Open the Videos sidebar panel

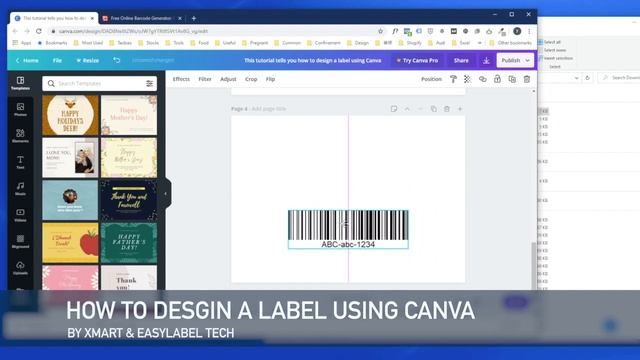20,215
